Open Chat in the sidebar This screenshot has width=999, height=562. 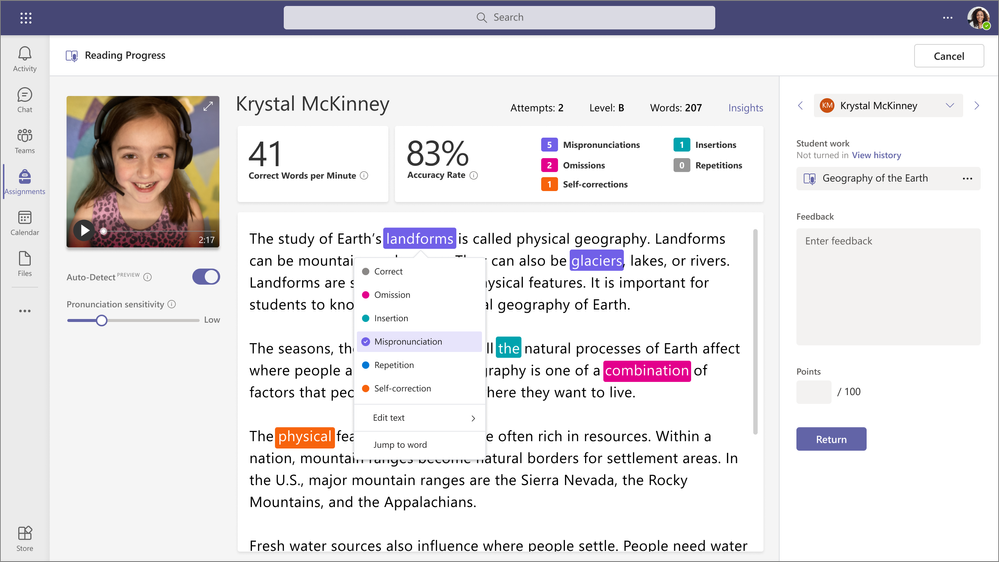pos(25,100)
